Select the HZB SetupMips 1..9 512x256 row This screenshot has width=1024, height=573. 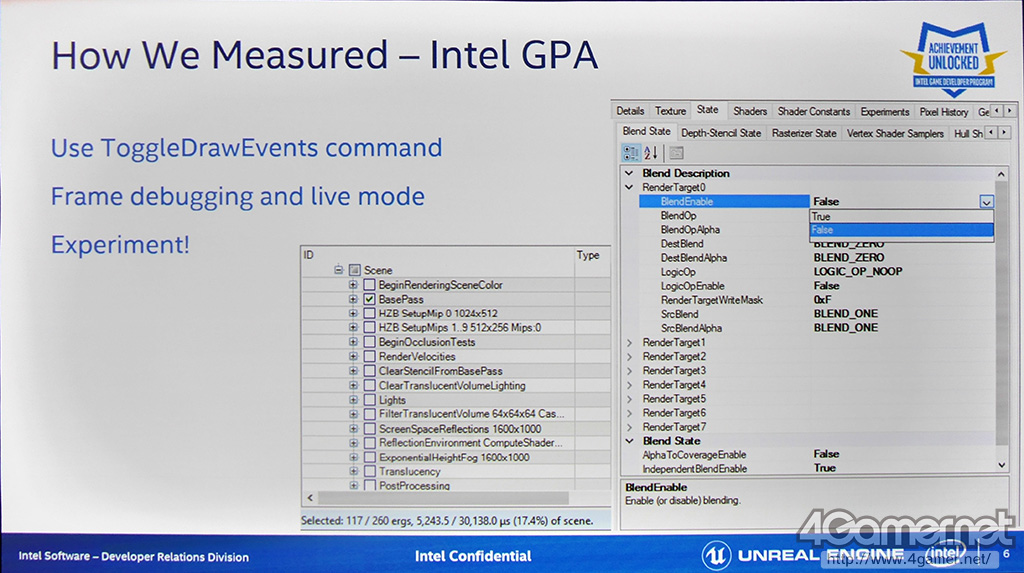tap(456, 328)
